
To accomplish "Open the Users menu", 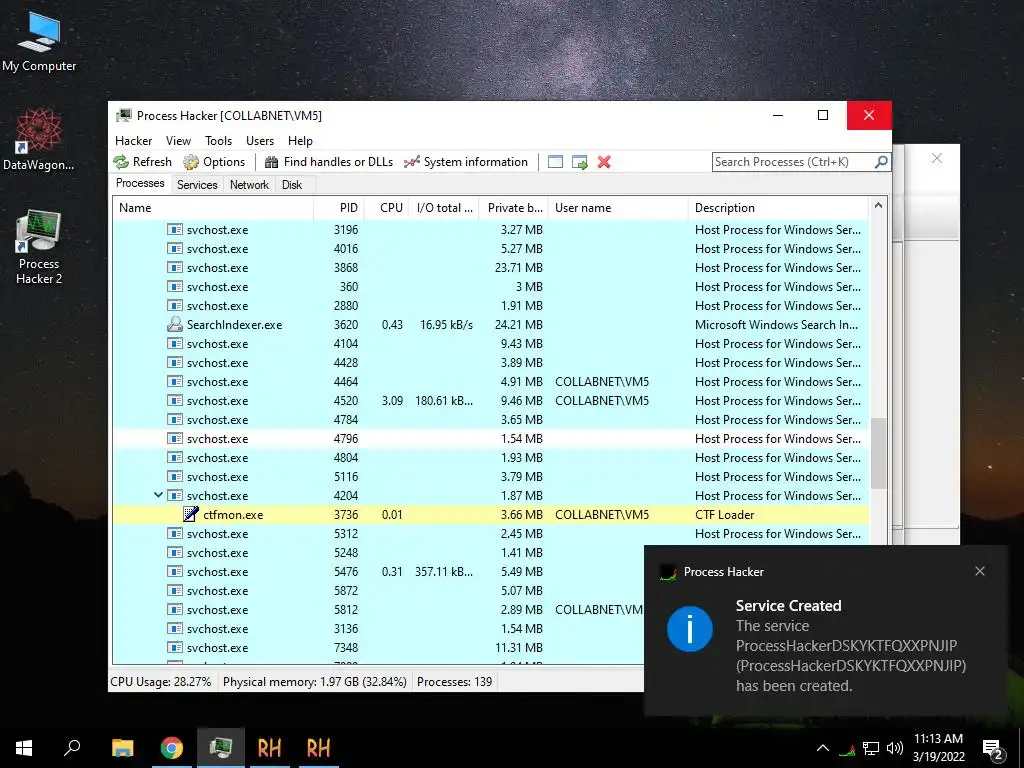I will [260, 140].
